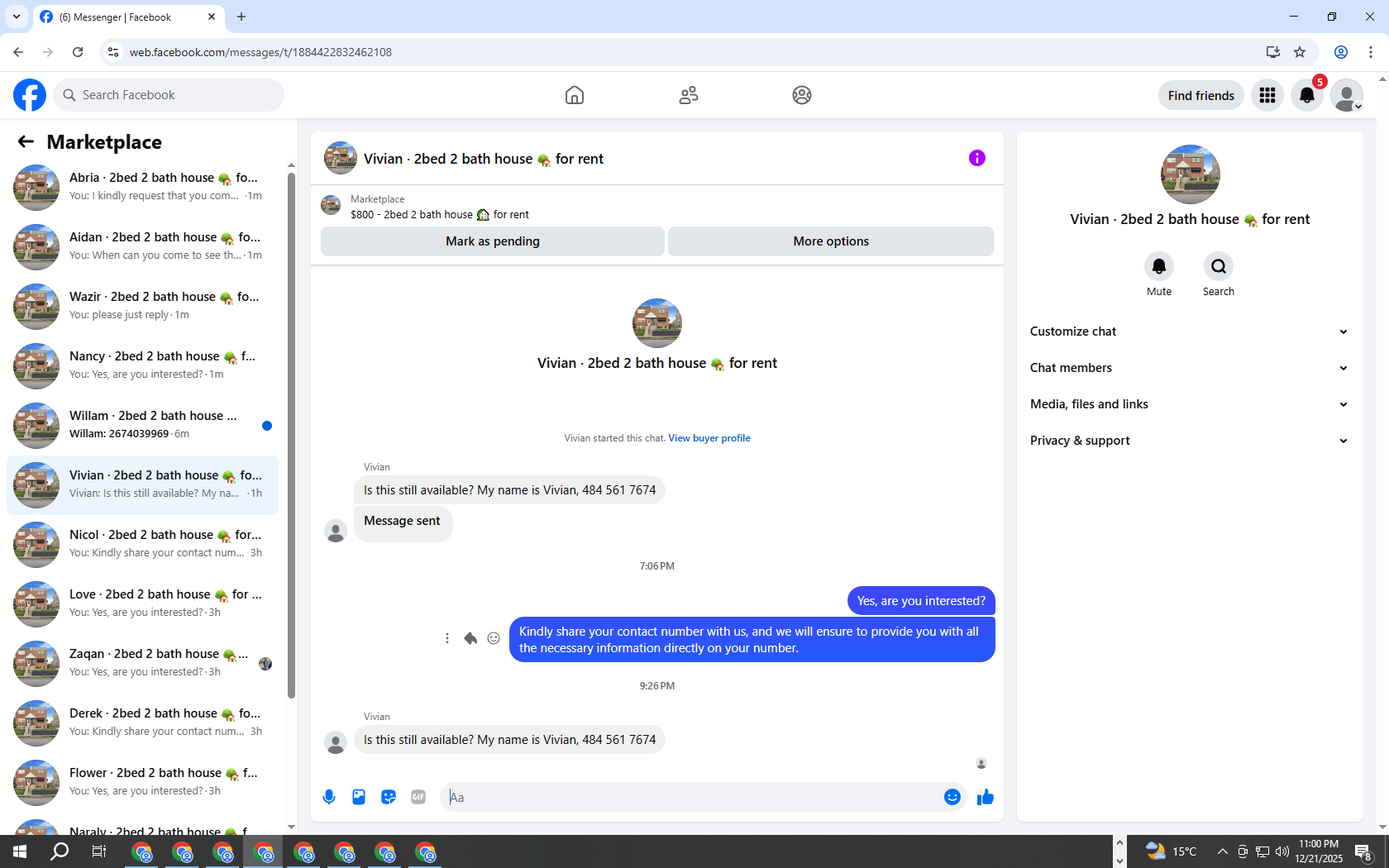Screen dimensions: 1389x868
Task: Open Windows taskbar search
Action: pyautogui.click(x=60, y=851)
